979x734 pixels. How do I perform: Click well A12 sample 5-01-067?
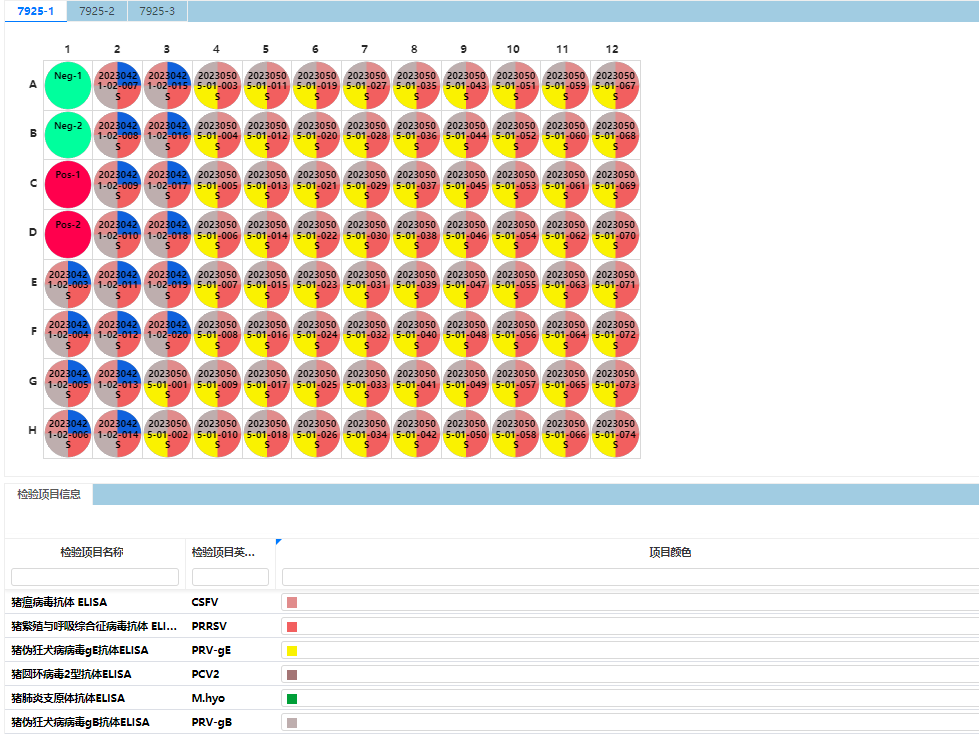pos(615,85)
